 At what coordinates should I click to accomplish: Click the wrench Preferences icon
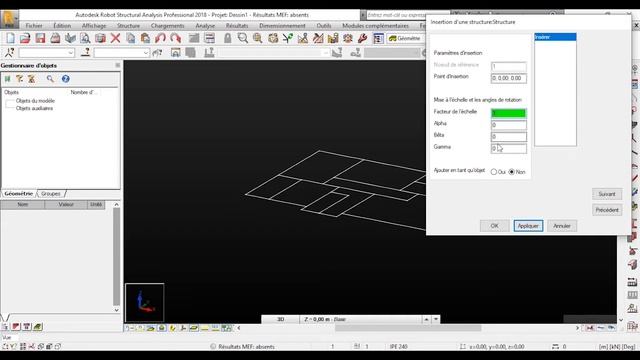(362, 38)
